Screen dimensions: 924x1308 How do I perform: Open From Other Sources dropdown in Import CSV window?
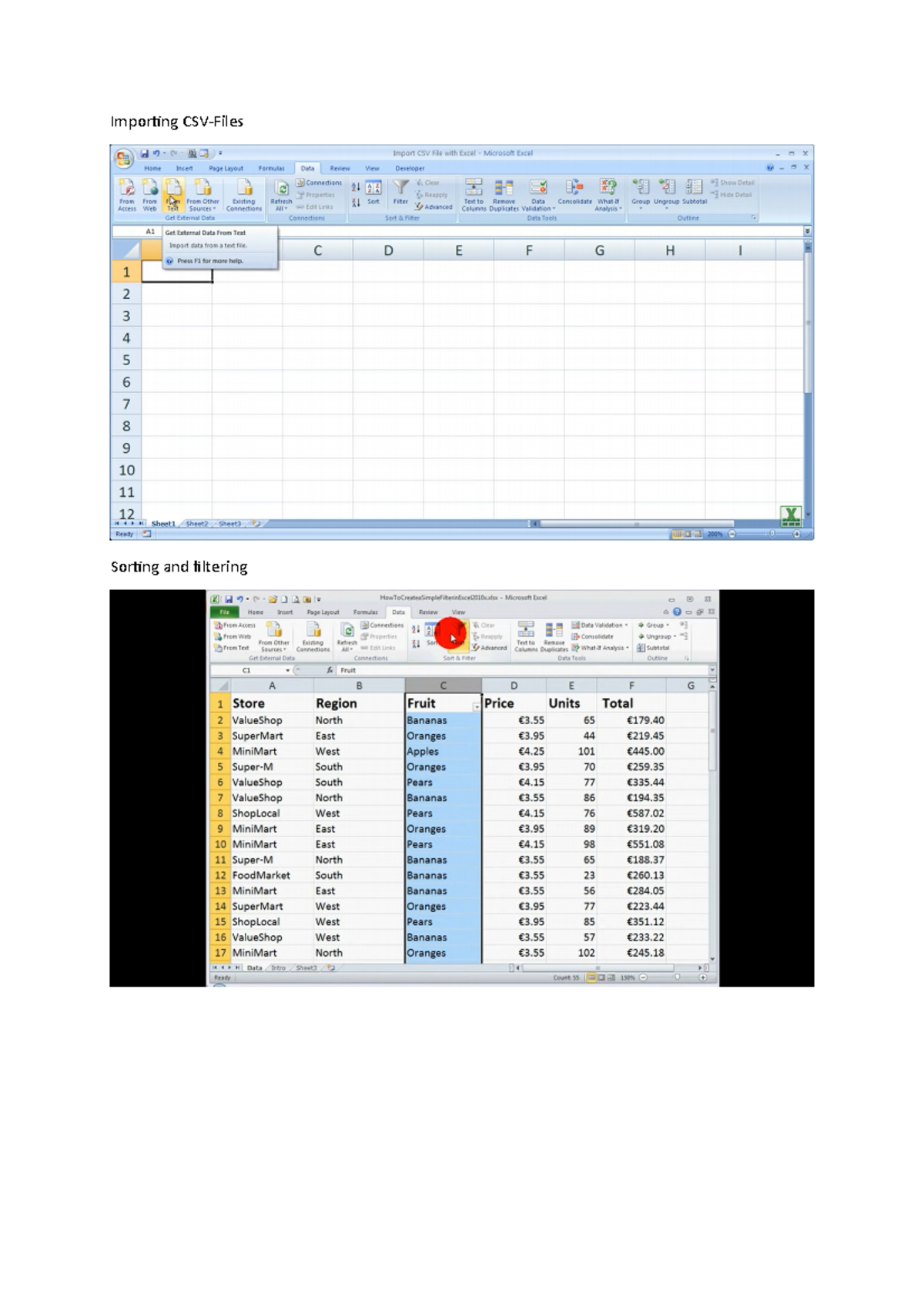point(203,194)
